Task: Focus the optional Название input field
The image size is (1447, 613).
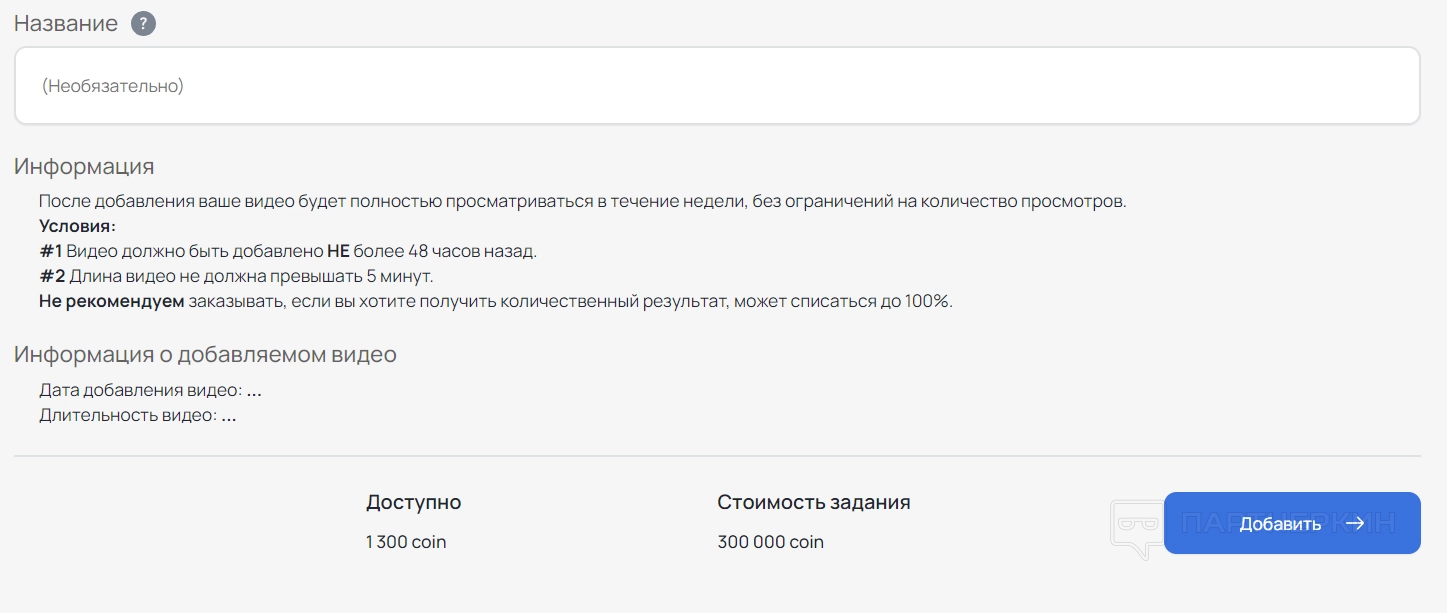Action: [716, 86]
